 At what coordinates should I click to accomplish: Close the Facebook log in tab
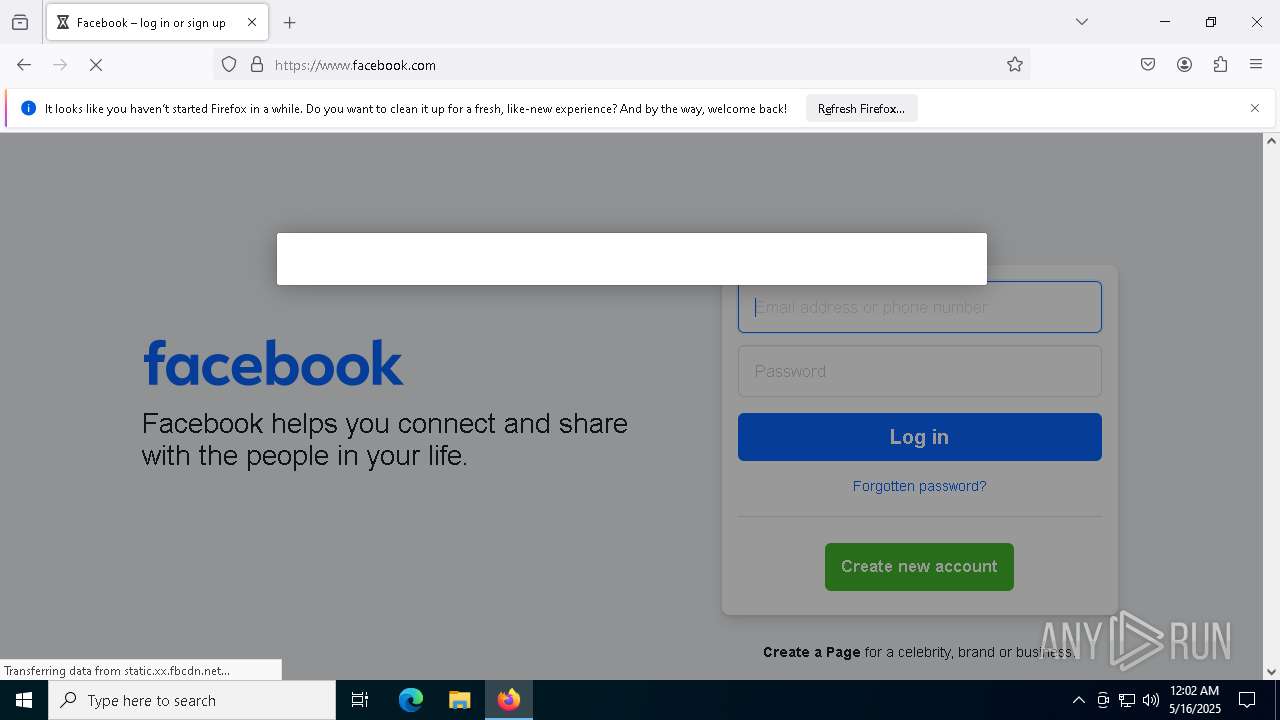point(252,22)
